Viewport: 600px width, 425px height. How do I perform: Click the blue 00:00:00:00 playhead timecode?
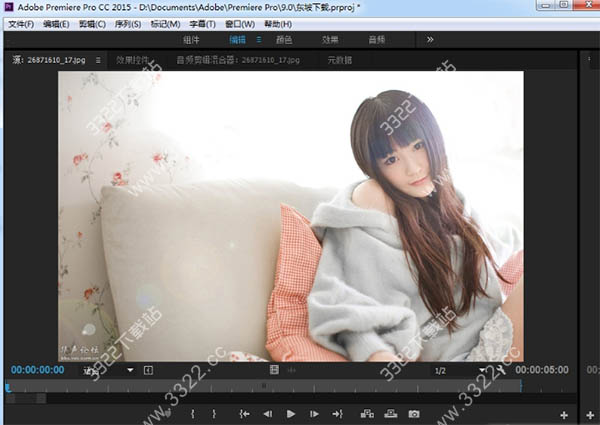pos(38,370)
